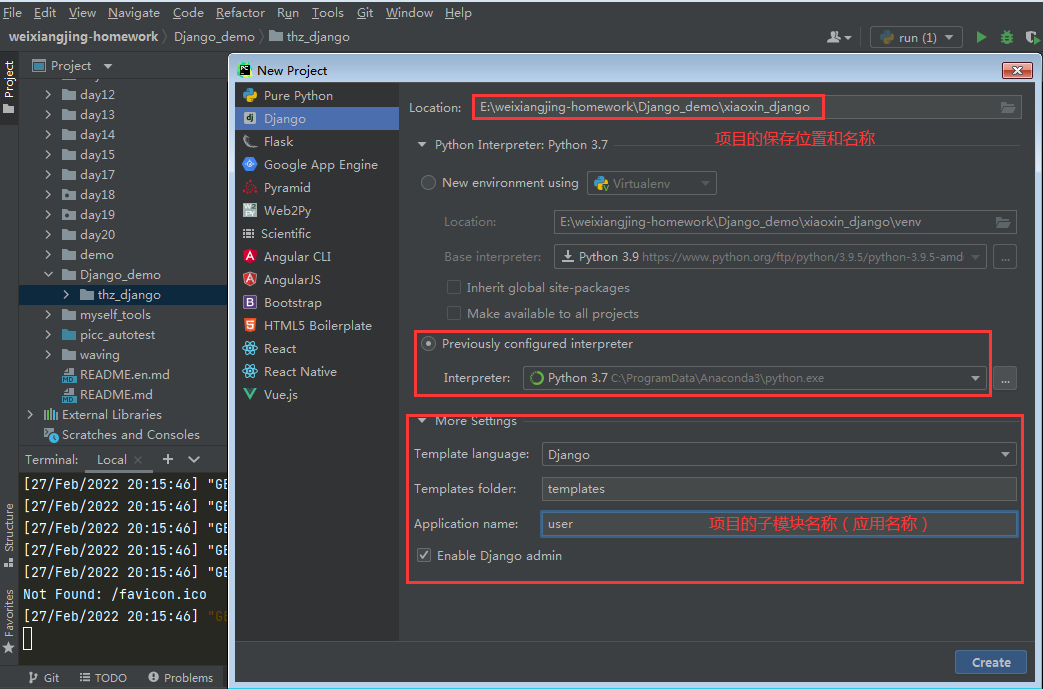Select HTML5 Boilerplate project type
Viewport: 1043px width, 689px height.
(317, 325)
